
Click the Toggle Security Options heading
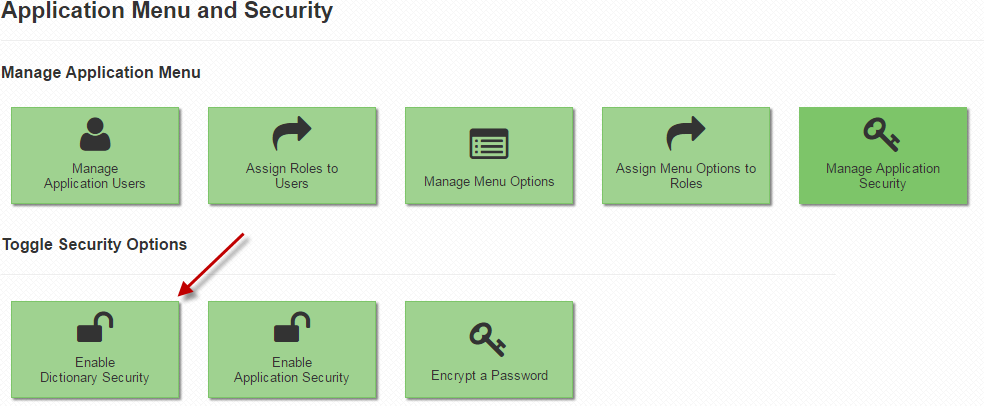(x=94, y=245)
